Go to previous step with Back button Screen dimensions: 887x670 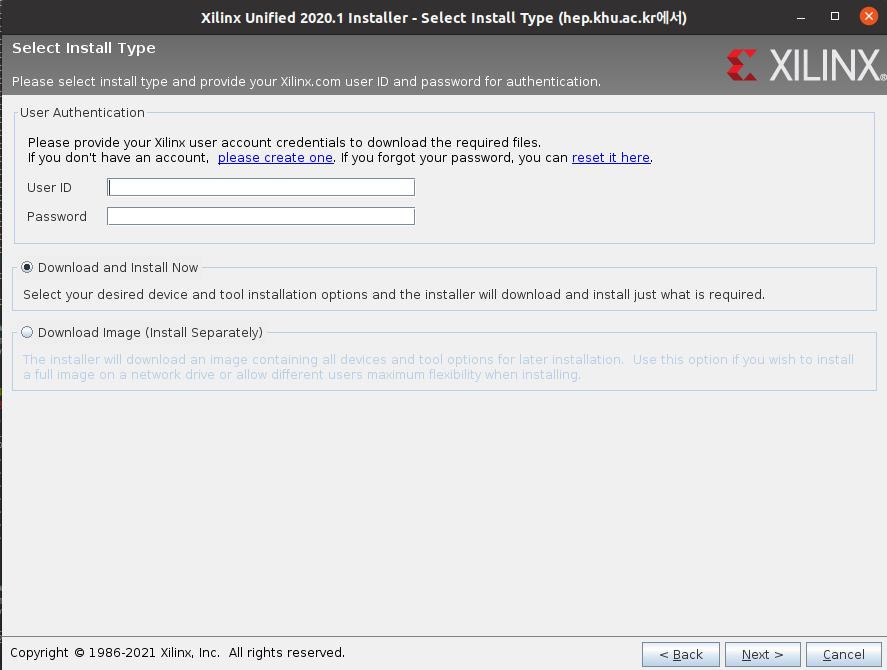click(680, 654)
